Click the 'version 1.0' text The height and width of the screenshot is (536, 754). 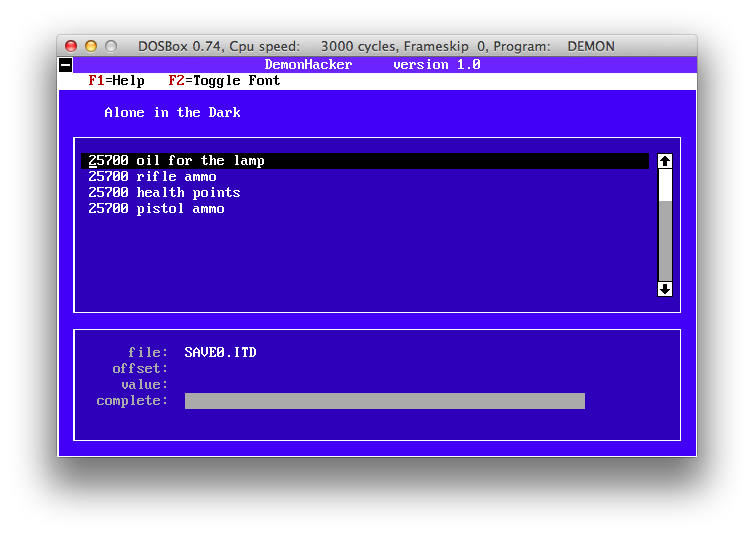437,64
